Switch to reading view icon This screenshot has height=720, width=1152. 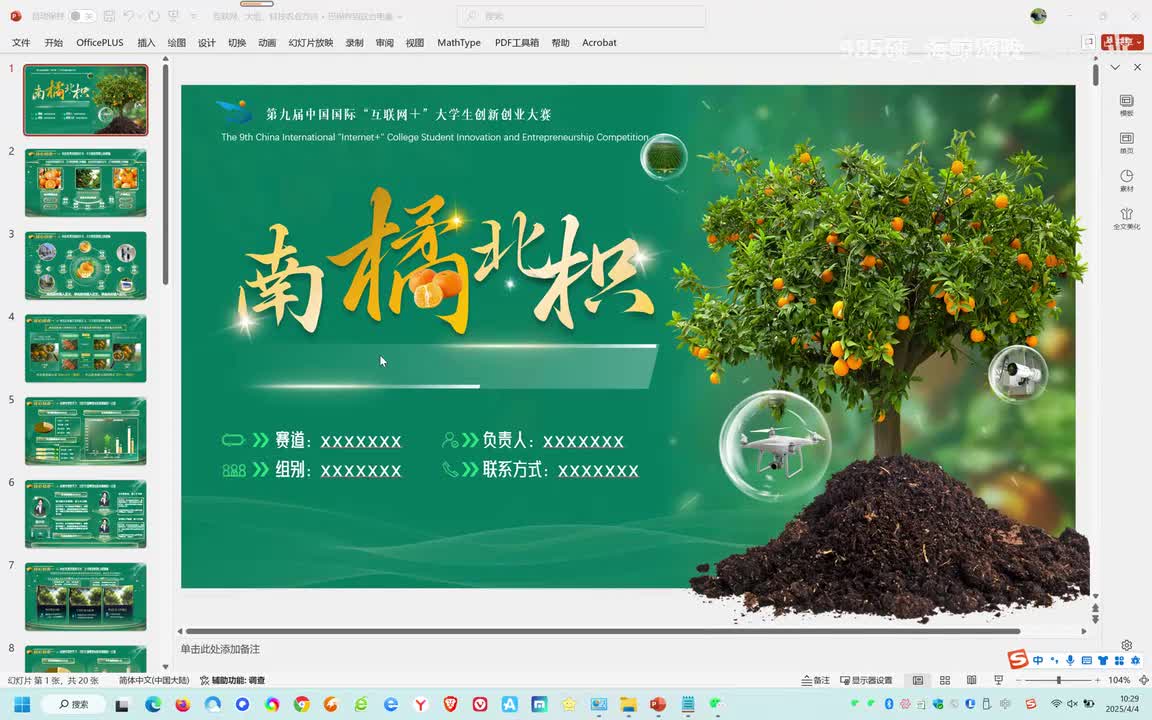[x=971, y=680]
